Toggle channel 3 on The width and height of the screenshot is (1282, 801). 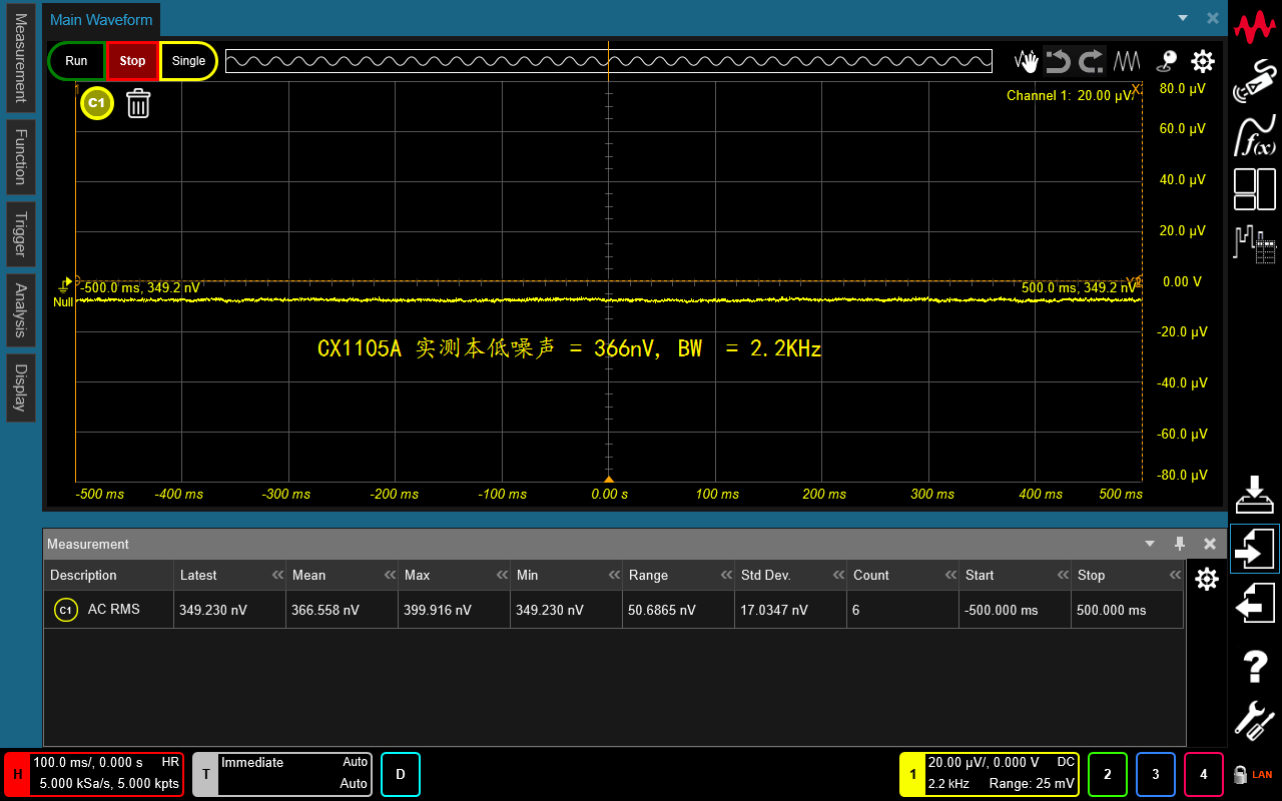point(1155,774)
